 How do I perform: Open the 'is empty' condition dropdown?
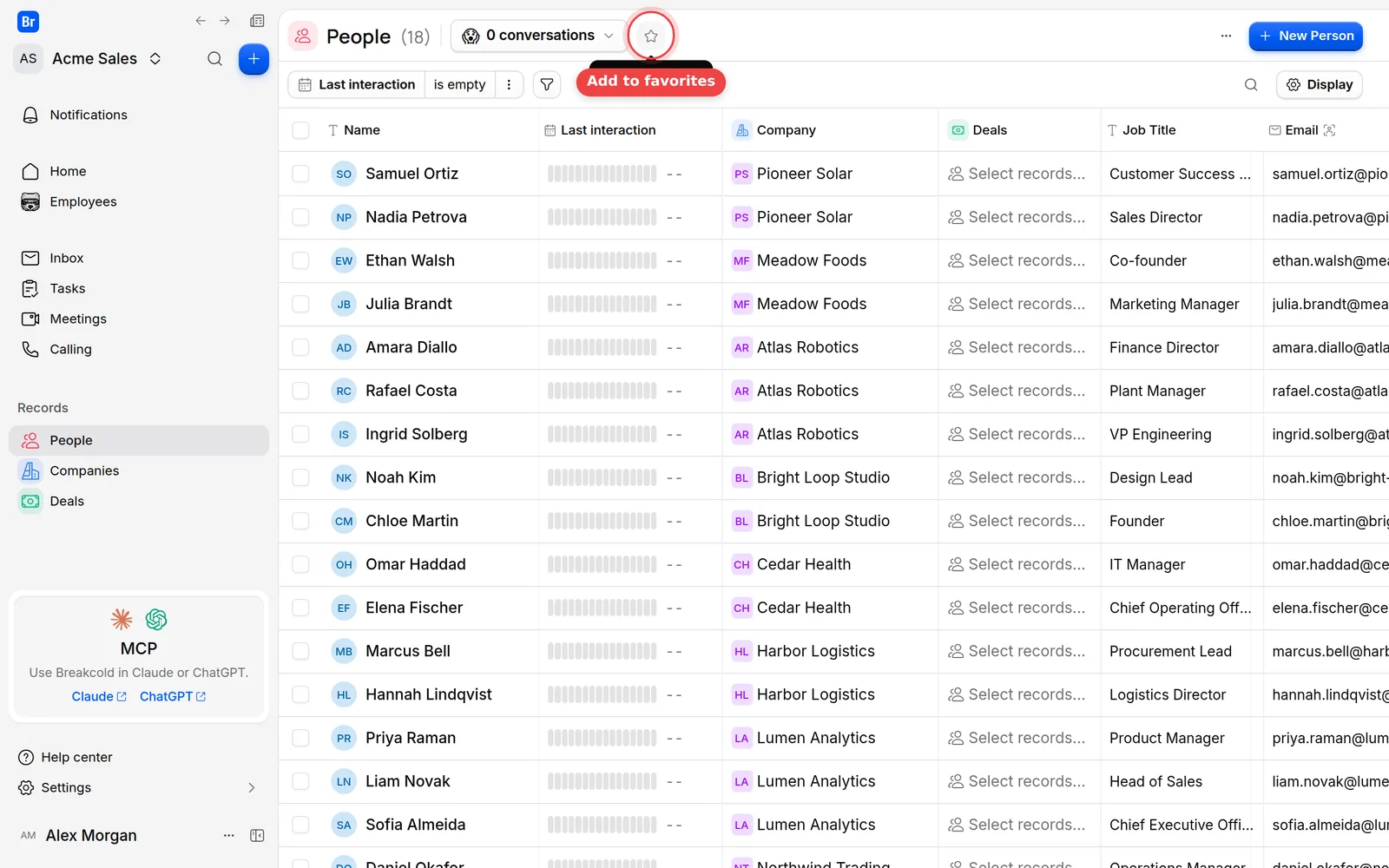459,84
